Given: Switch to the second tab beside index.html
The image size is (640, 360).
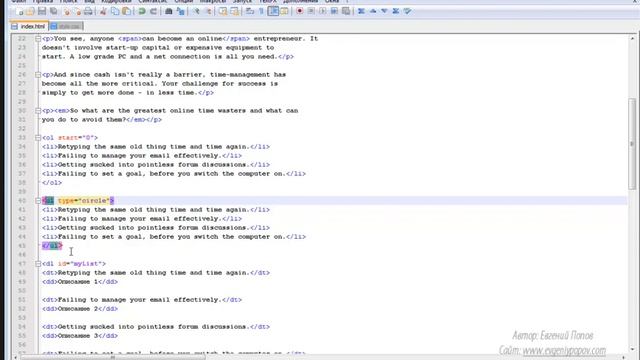Looking at the screenshot, I should pos(66,27).
